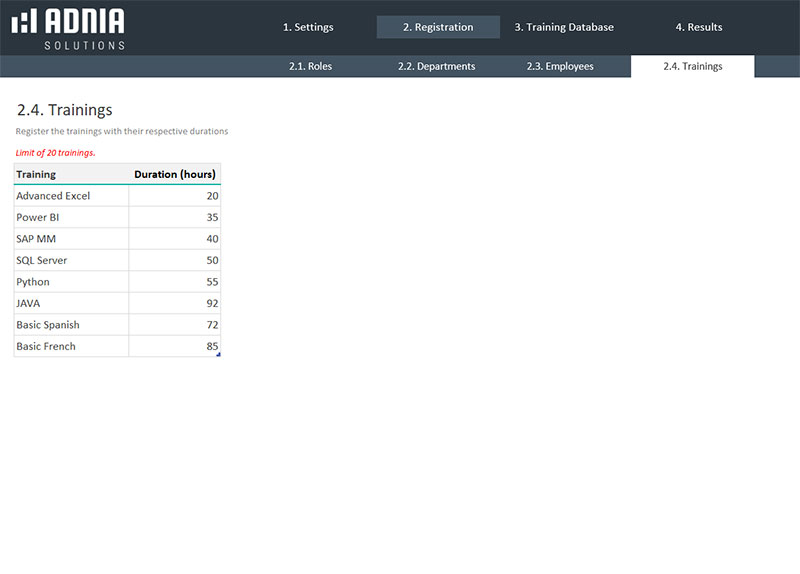Click duration 20 for Advanced Excel
The height and width of the screenshot is (574, 800).
tap(174, 196)
